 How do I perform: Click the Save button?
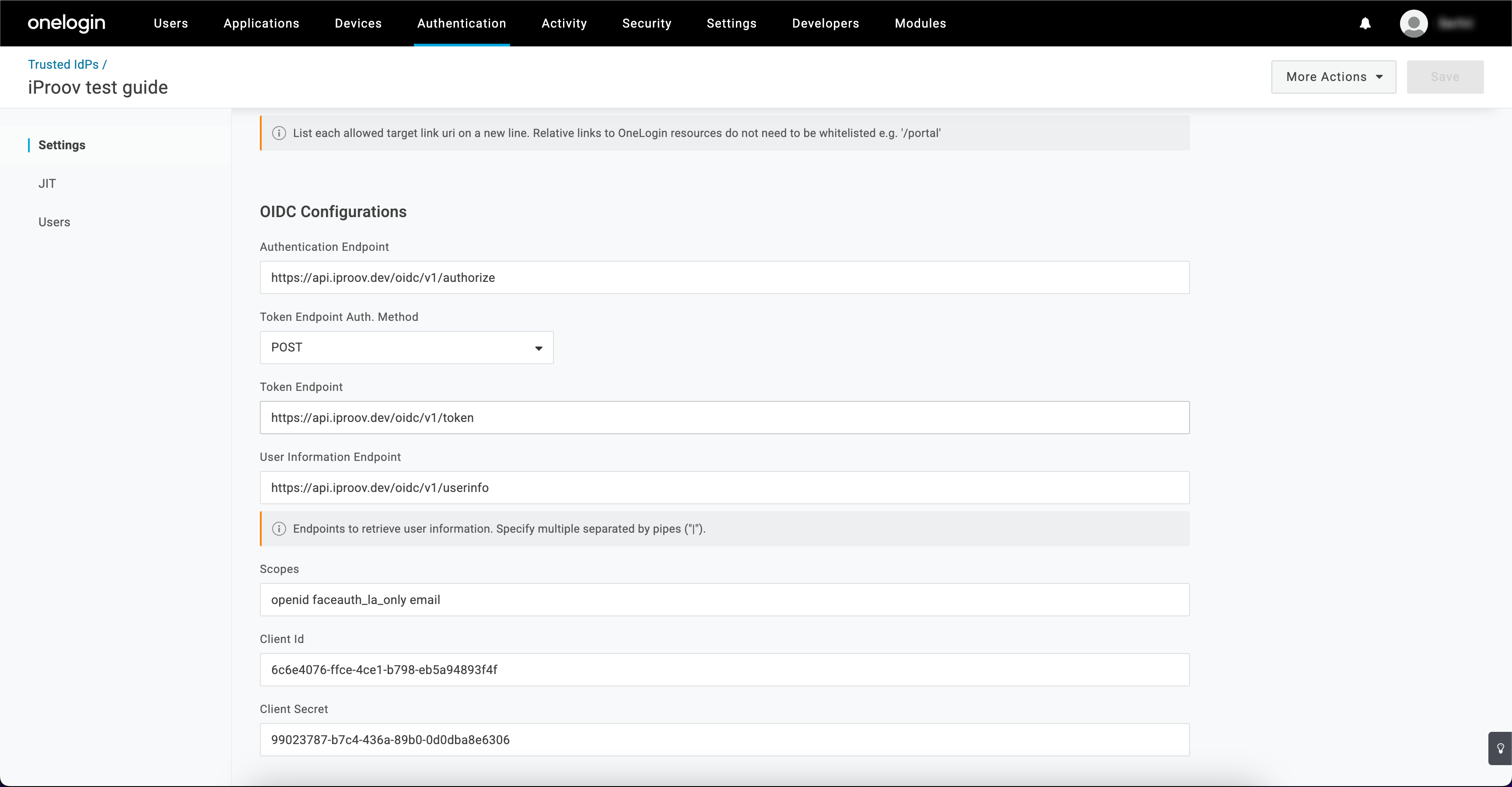click(x=1445, y=77)
